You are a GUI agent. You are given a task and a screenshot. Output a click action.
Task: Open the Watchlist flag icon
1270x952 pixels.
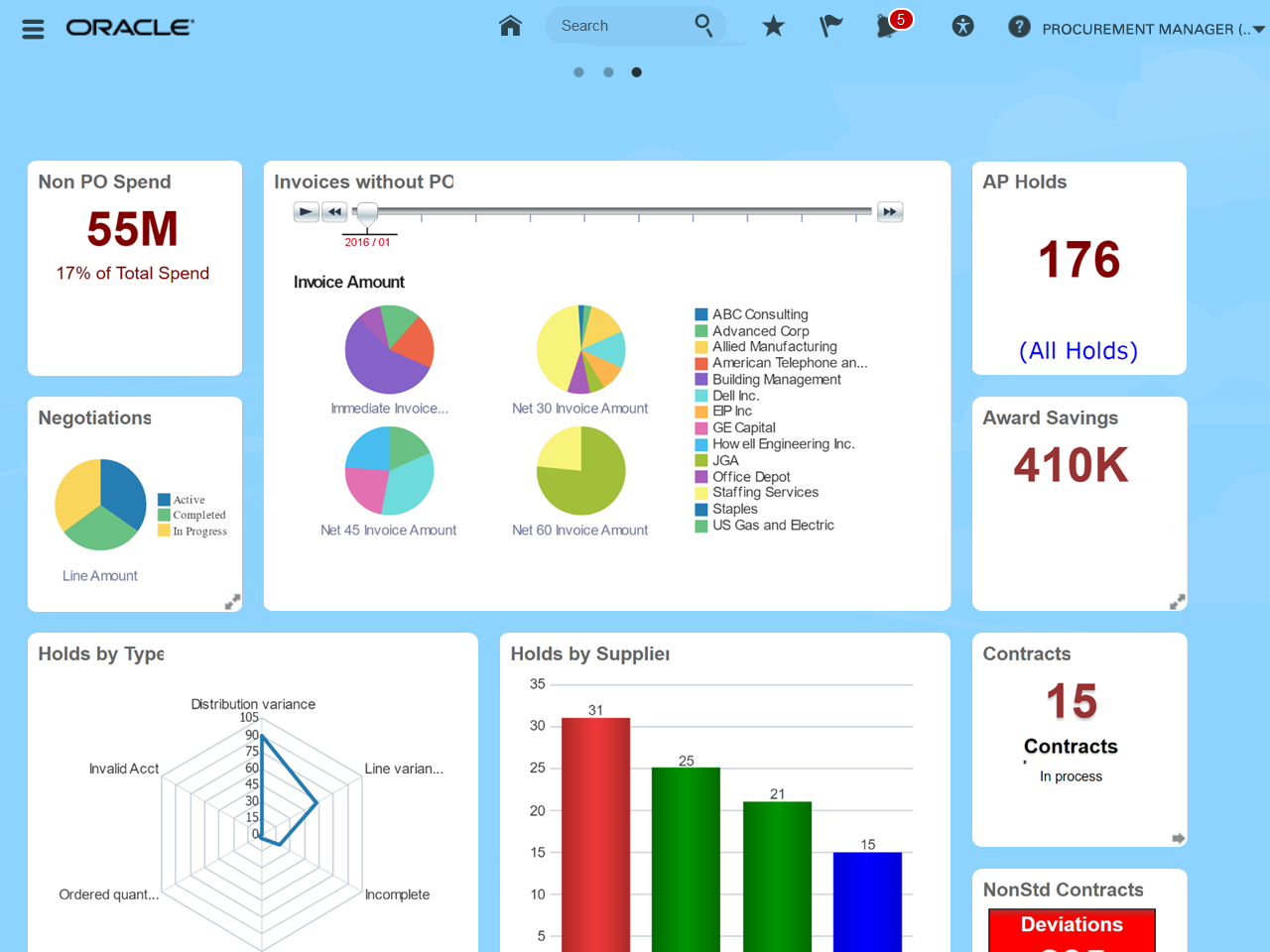[x=830, y=27]
